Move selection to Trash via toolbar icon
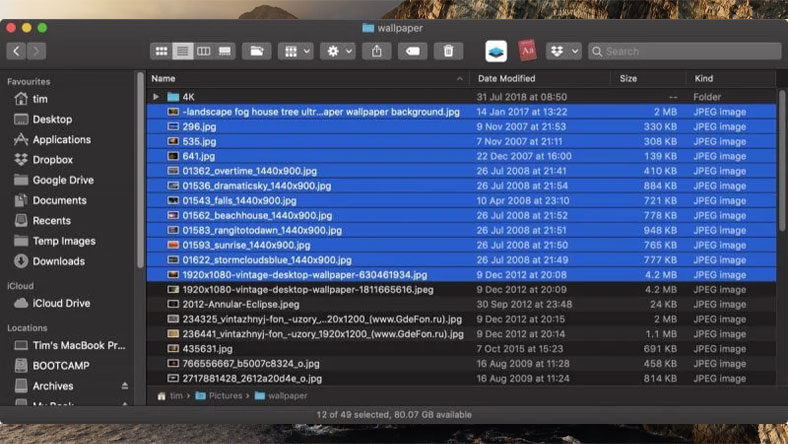Screen dimensions: 788x444 click(x=448, y=51)
